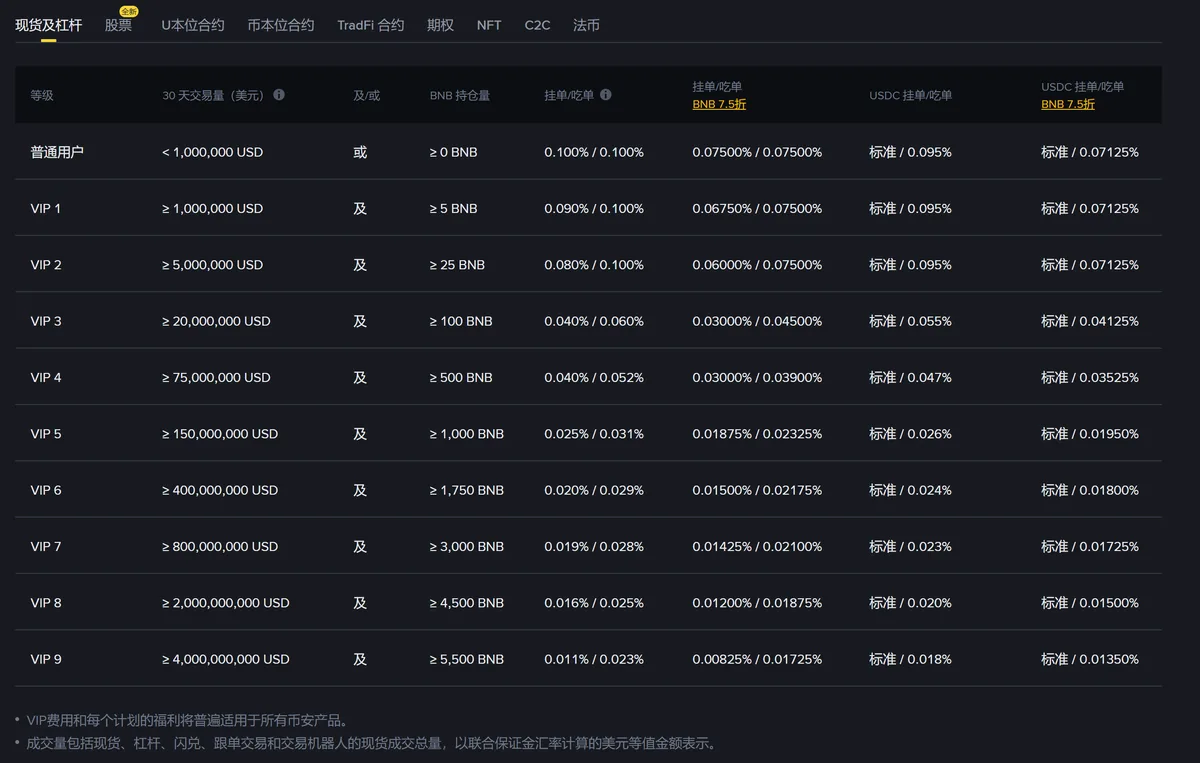Select VIP 7 level cell

tap(46, 547)
